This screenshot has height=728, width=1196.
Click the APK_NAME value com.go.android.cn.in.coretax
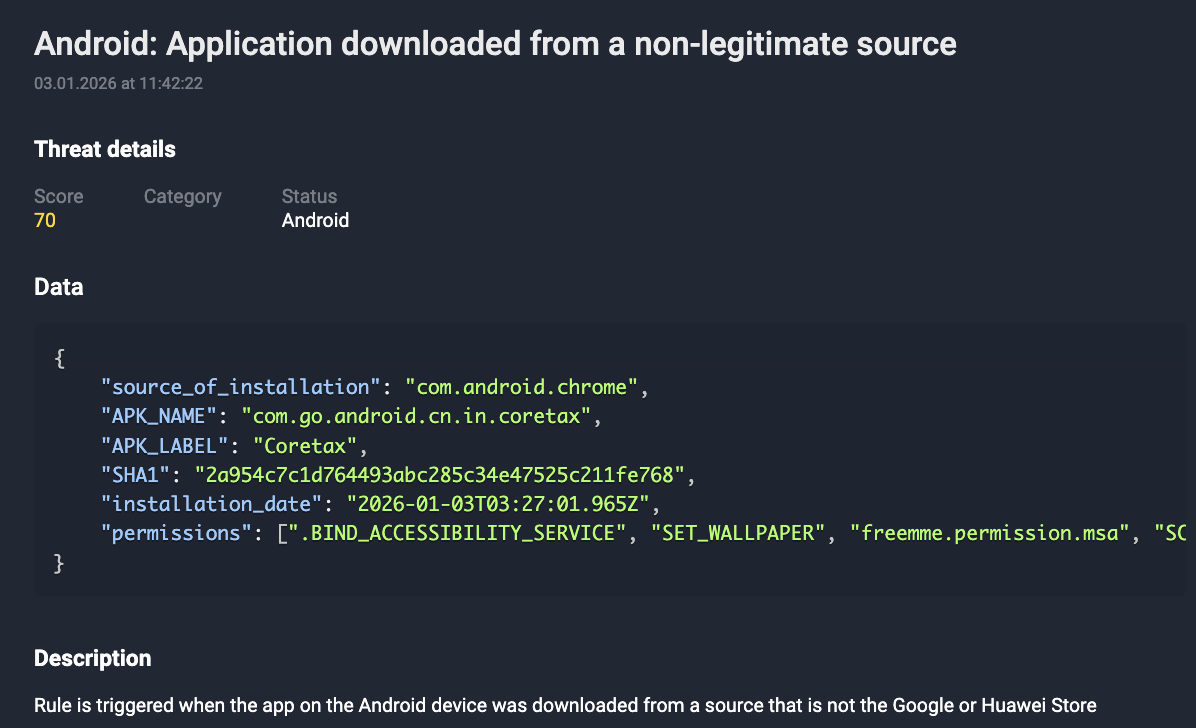click(x=420, y=415)
